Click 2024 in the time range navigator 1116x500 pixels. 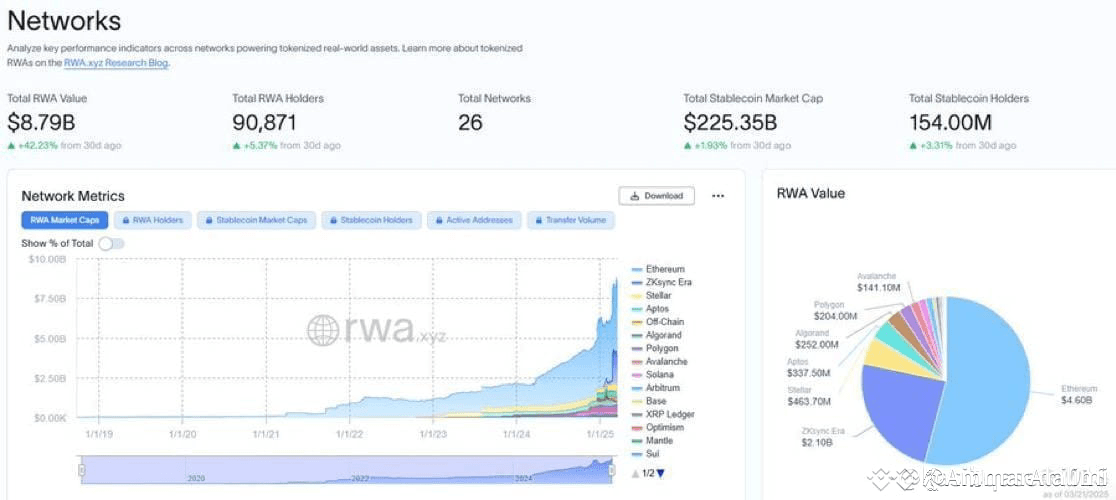point(525,479)
